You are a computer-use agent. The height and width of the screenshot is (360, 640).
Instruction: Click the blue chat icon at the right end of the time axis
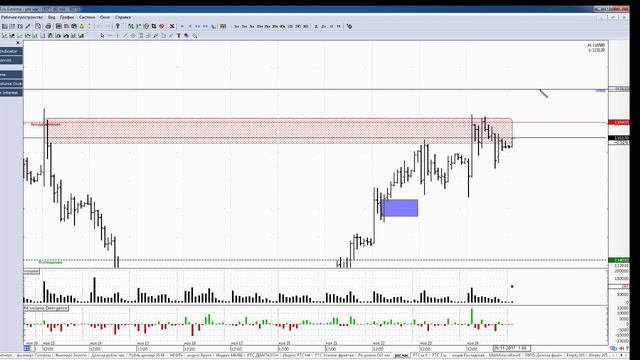pos(613,348)
